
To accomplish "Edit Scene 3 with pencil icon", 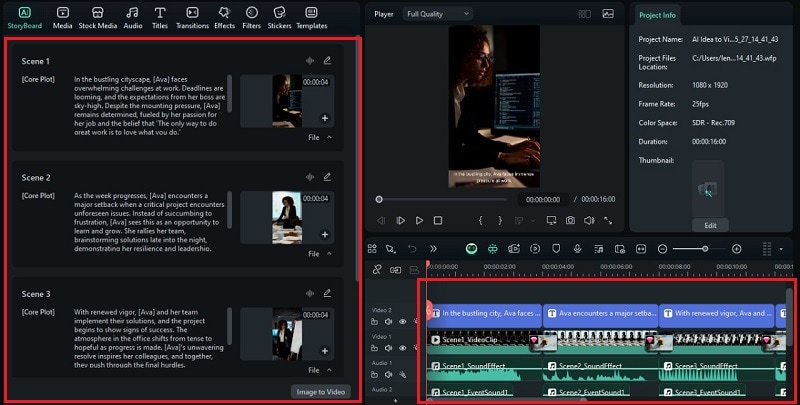I will [327, 293].
